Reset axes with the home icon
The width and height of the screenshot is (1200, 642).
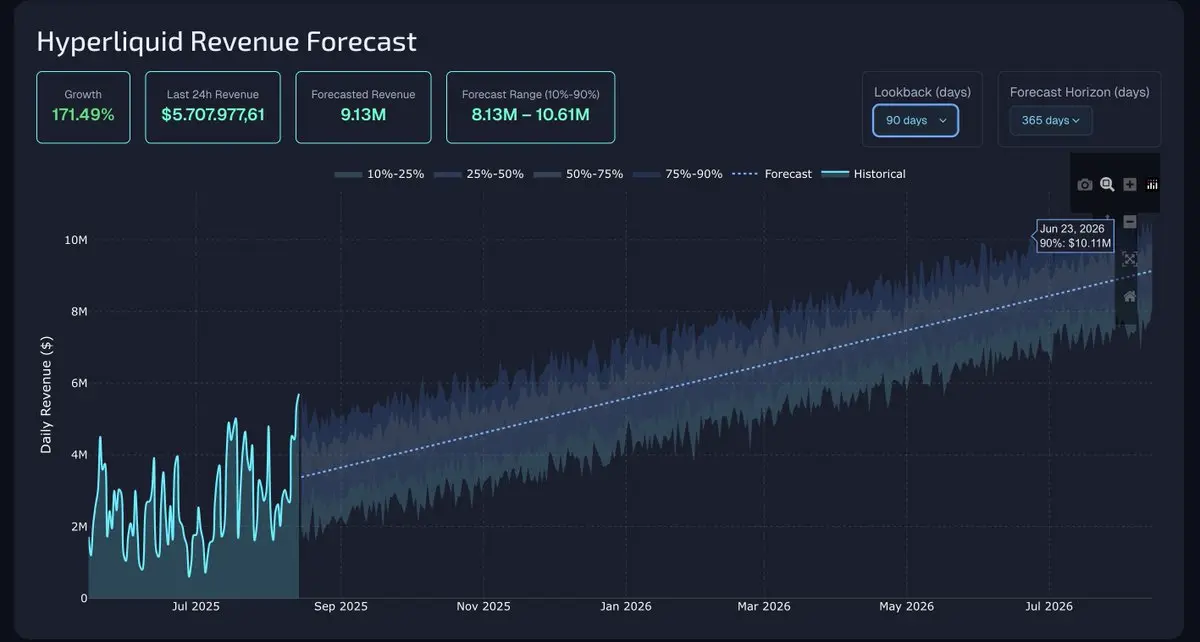click(1130, 296)
